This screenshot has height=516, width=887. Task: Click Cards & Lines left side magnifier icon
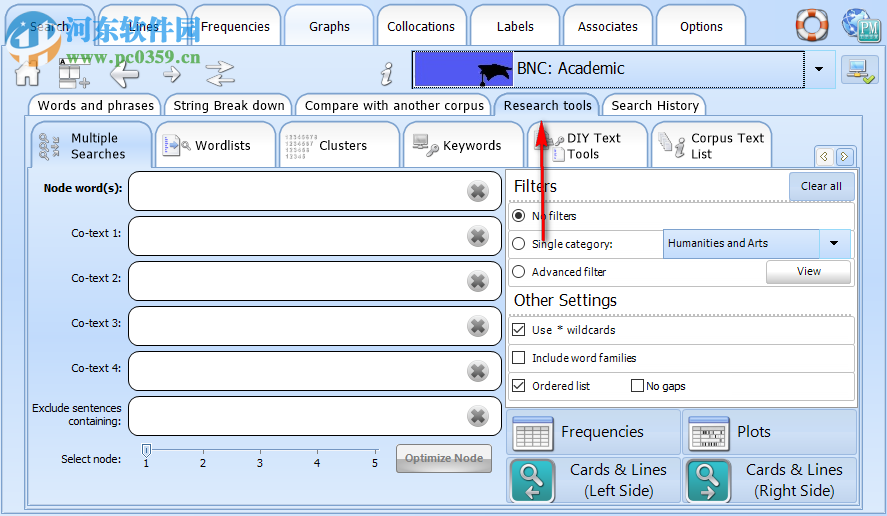click(x=533, y=481)
